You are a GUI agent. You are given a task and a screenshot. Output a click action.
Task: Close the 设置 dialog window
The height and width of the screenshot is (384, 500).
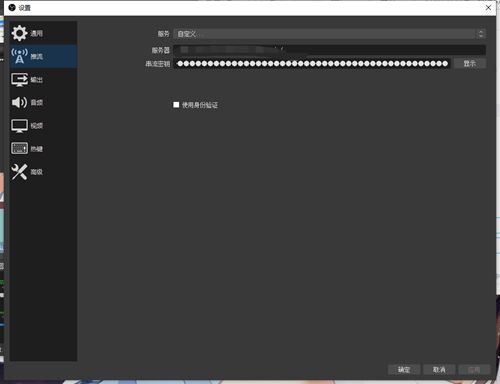pyautogui.click(x=488, y=8)
